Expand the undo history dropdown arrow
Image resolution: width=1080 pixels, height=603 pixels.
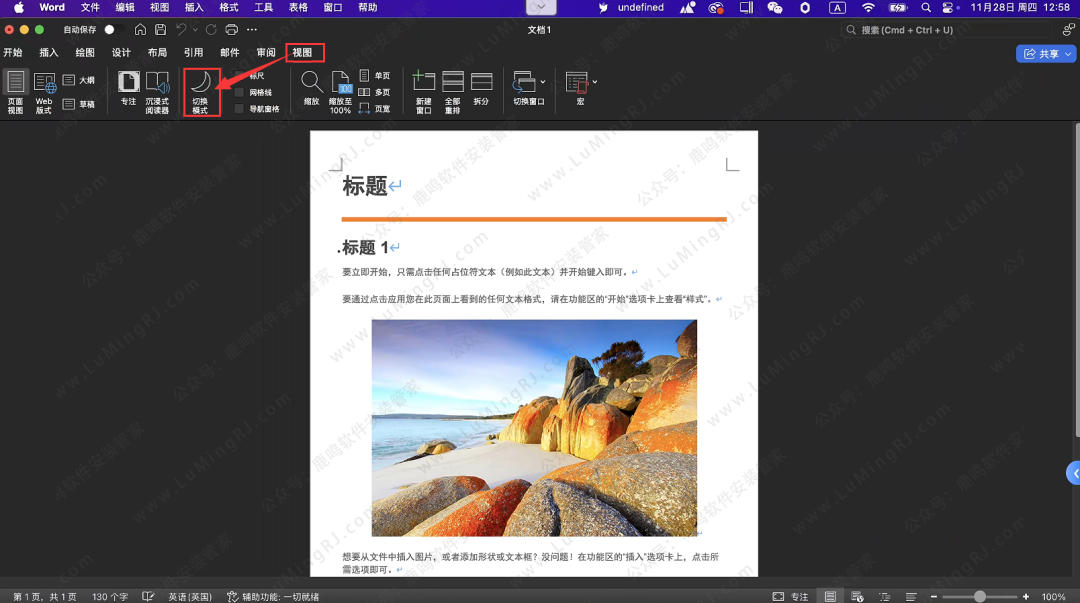pyautogui.click(x=195, y=30)
